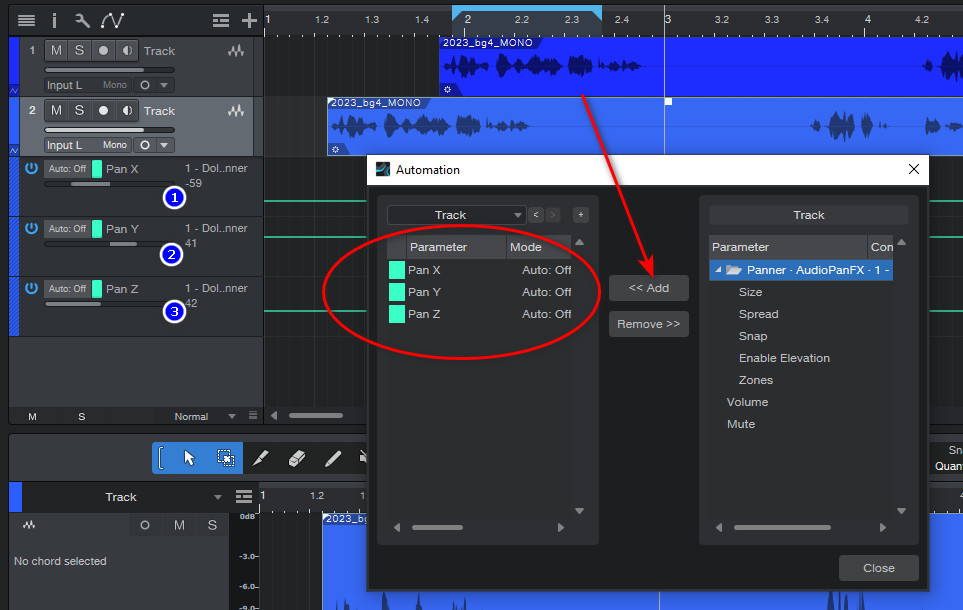Open the Normal timebase dropdown
This screenshot has height=610, width=963.
(x=232, y=416)
